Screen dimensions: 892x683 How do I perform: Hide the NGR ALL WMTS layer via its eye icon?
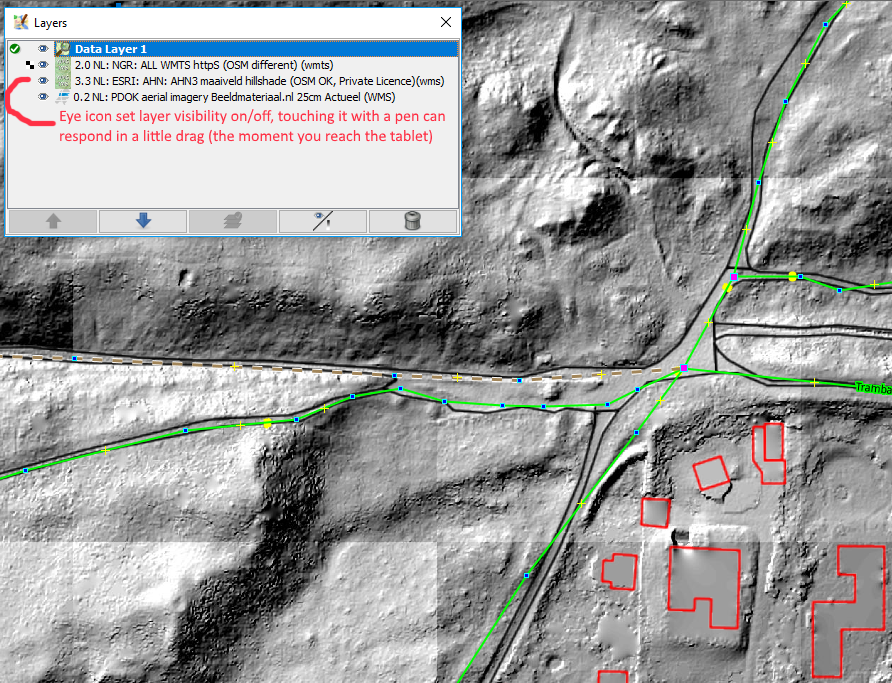(43, 65)
